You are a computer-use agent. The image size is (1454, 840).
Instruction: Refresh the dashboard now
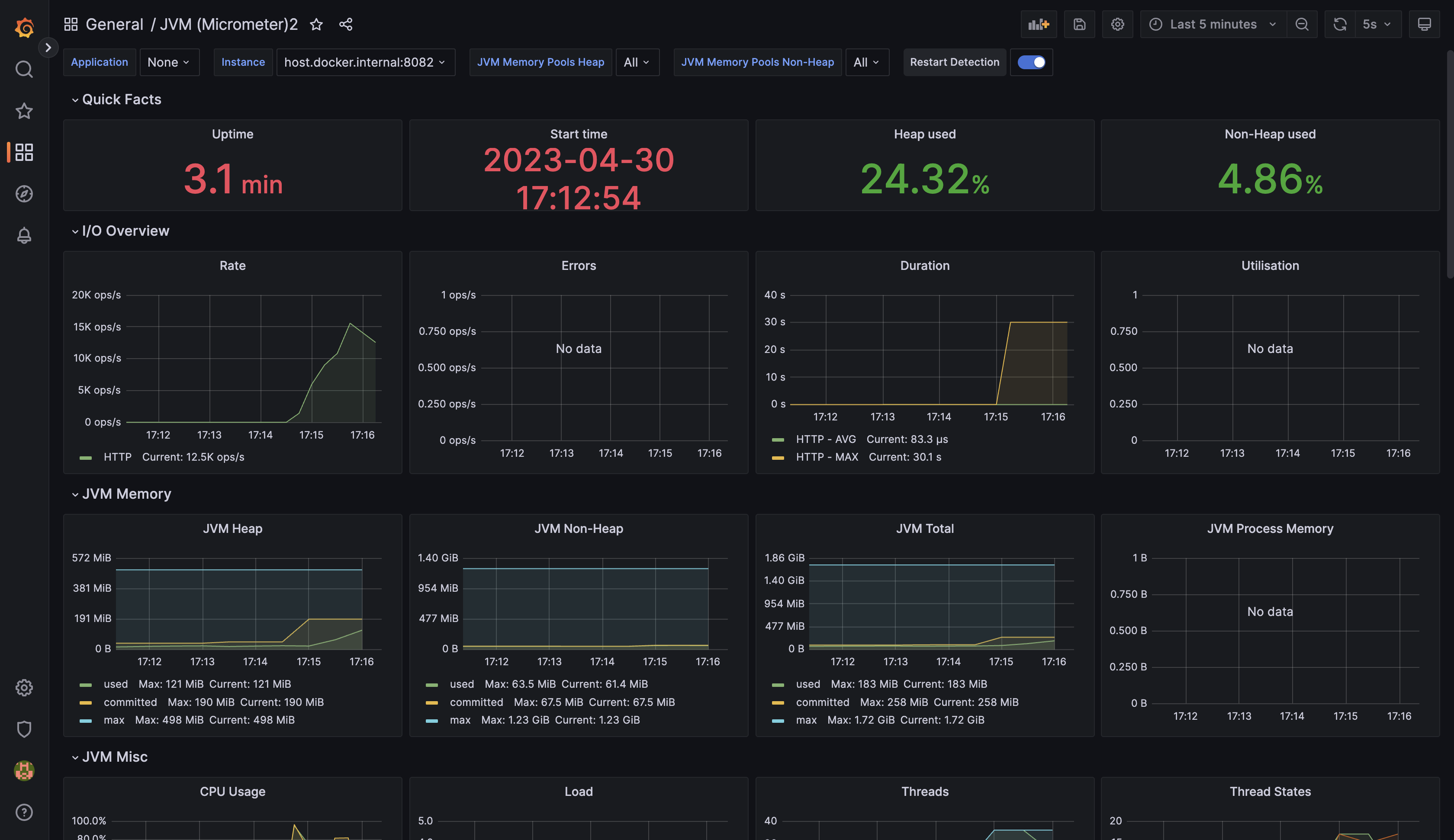pyautogui.click(x=1340, y=24)
